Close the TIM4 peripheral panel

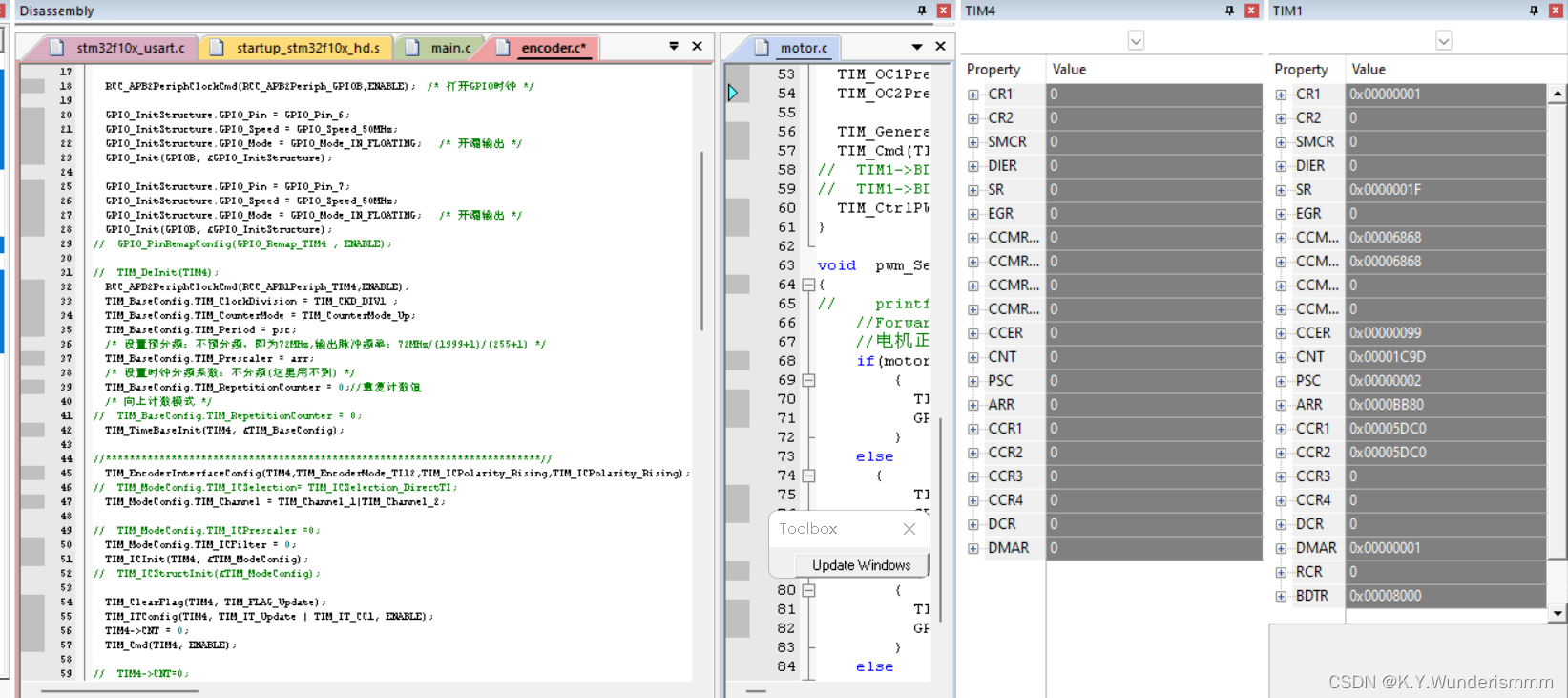point(1251,11)
